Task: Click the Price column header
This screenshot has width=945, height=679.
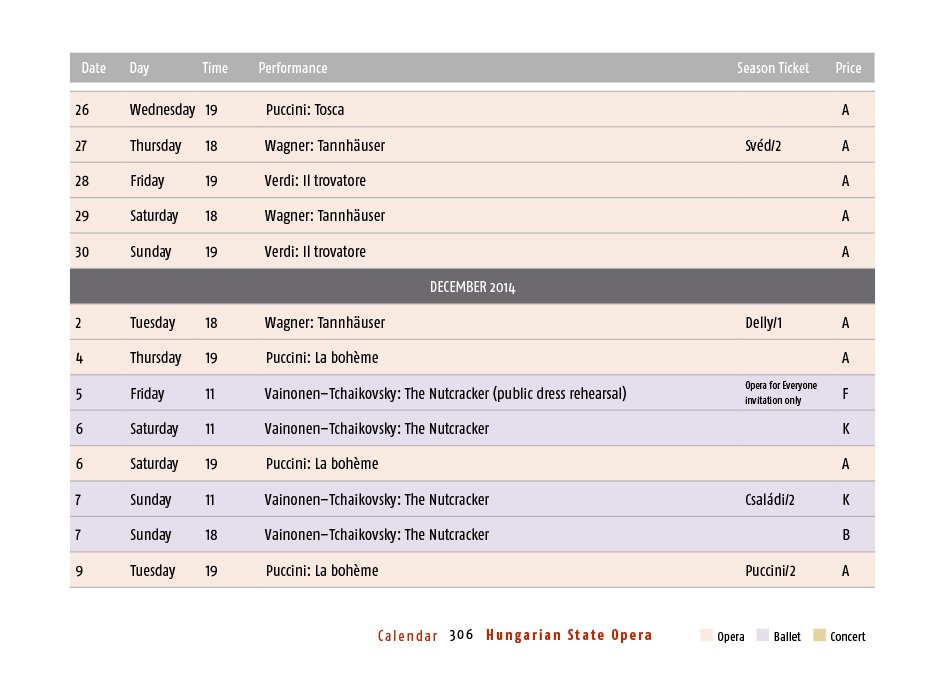Action: (848, 68)
